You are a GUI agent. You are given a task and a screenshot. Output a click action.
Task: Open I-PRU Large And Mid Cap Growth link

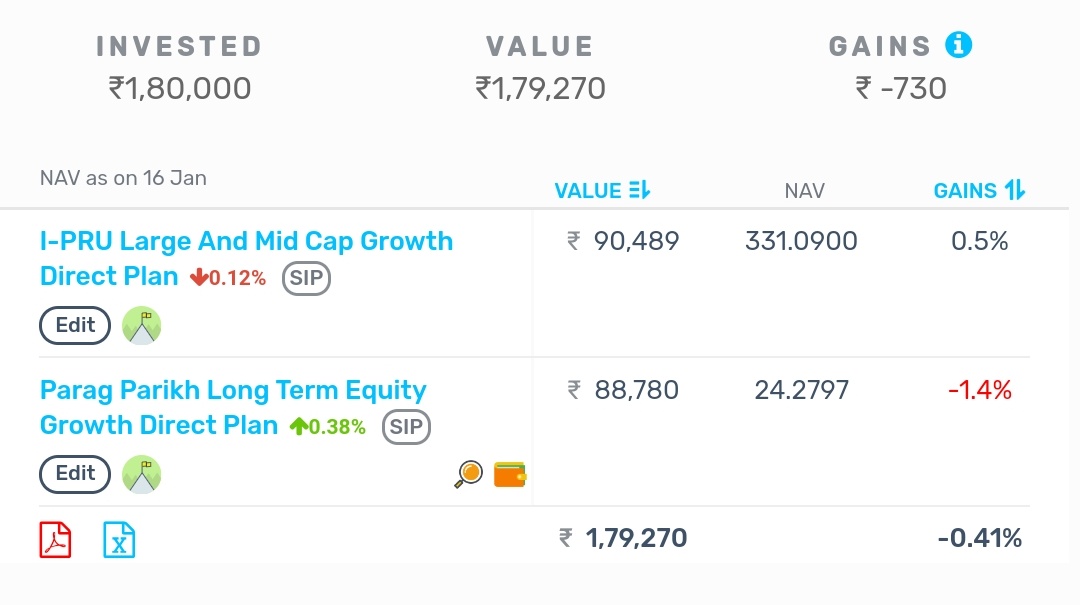click(246, 242)
